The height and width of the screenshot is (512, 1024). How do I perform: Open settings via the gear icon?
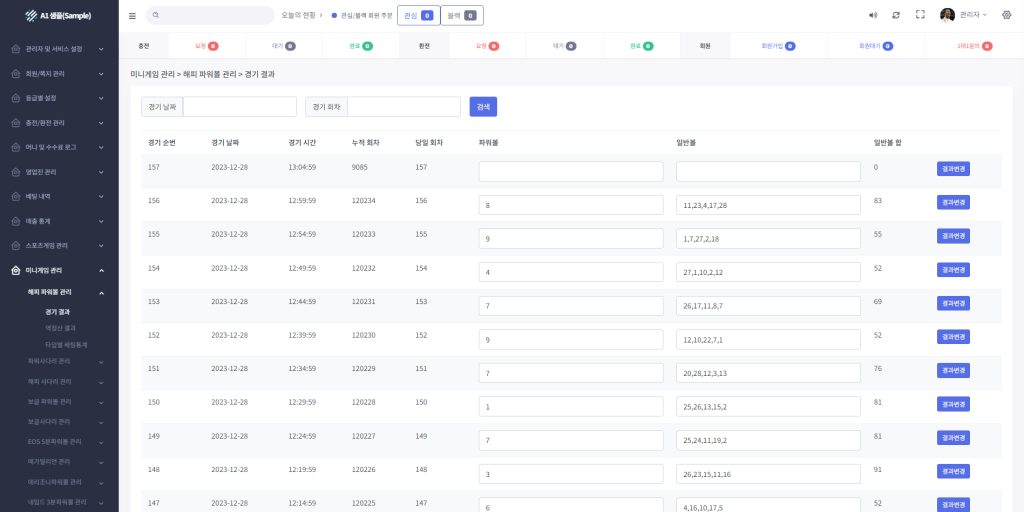pyautogui.click(x=1006, y=15)
